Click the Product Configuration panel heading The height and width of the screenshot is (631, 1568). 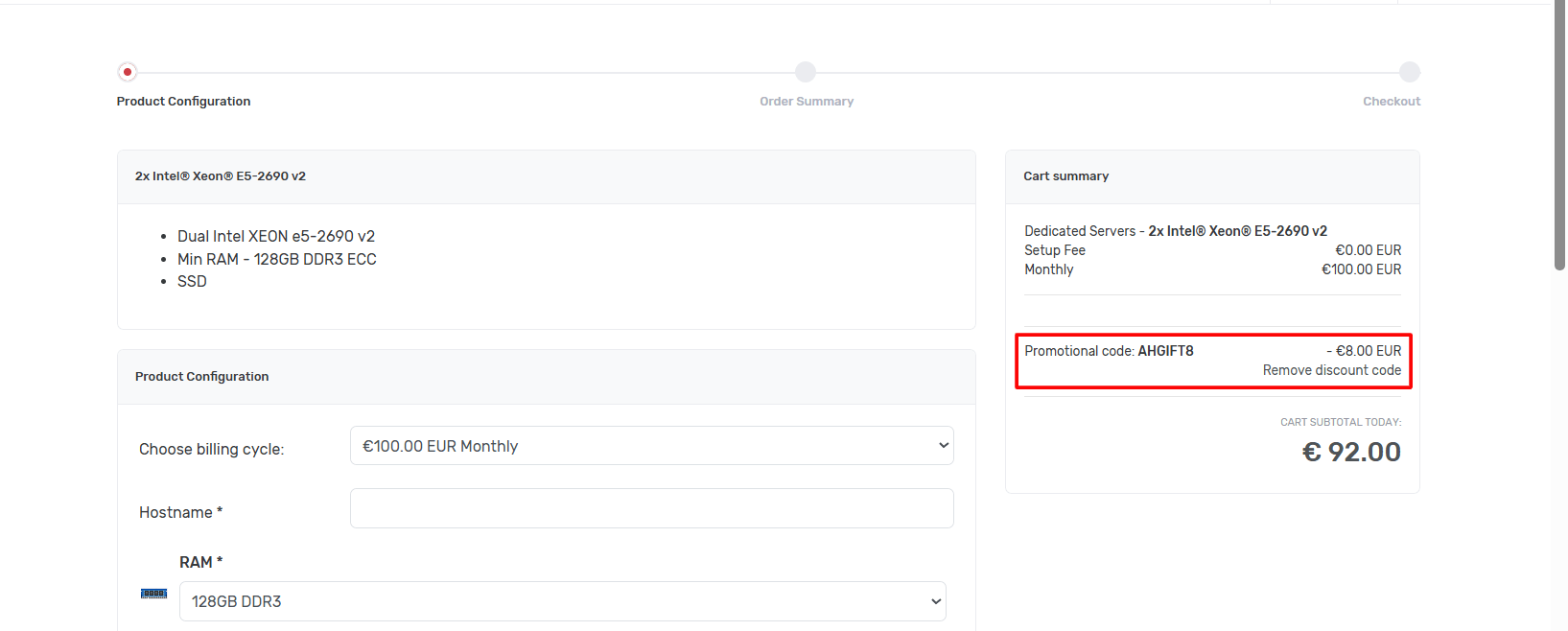coord(201,376)
